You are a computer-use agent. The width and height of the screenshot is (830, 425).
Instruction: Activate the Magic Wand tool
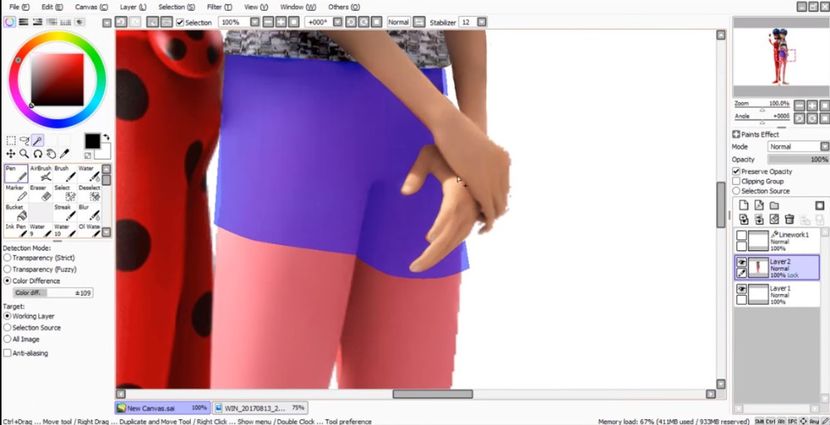point(38,140)
